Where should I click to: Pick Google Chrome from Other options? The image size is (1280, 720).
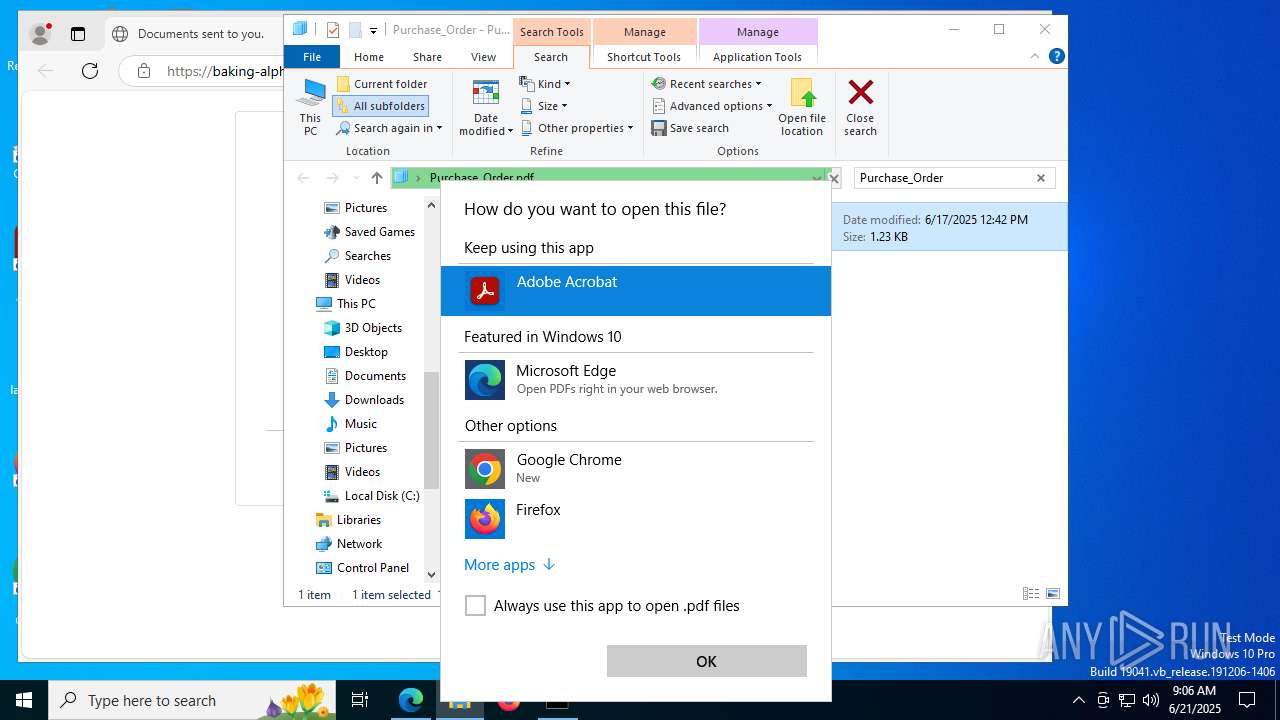click(636, 469)
